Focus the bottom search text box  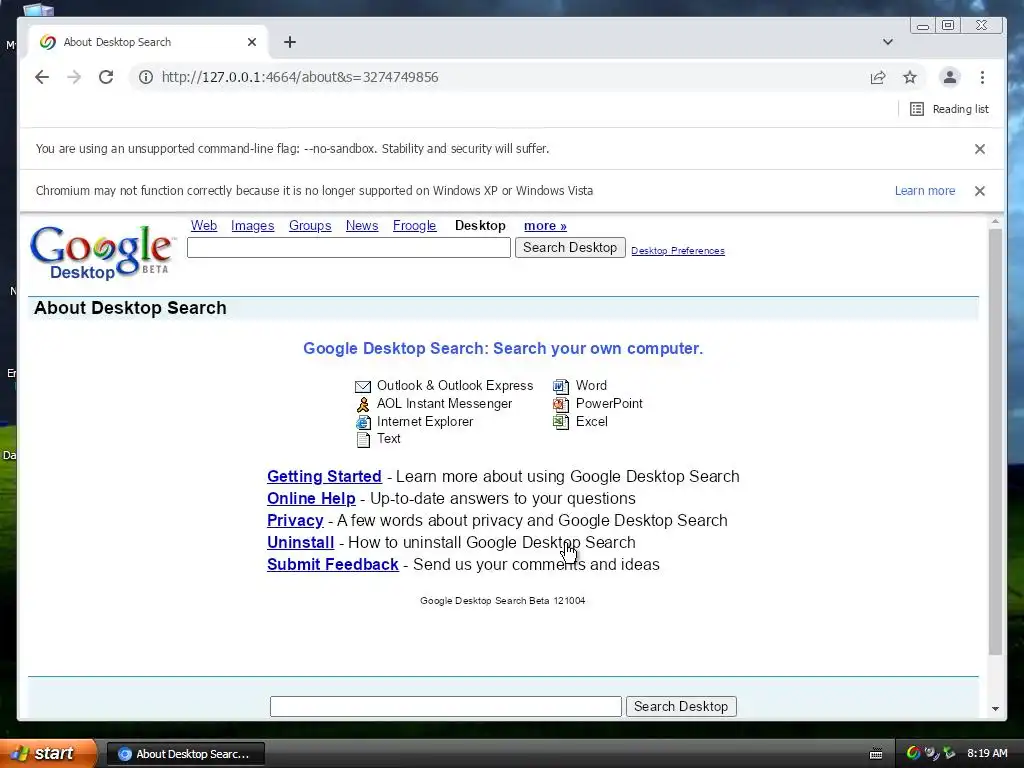(446, 707)
